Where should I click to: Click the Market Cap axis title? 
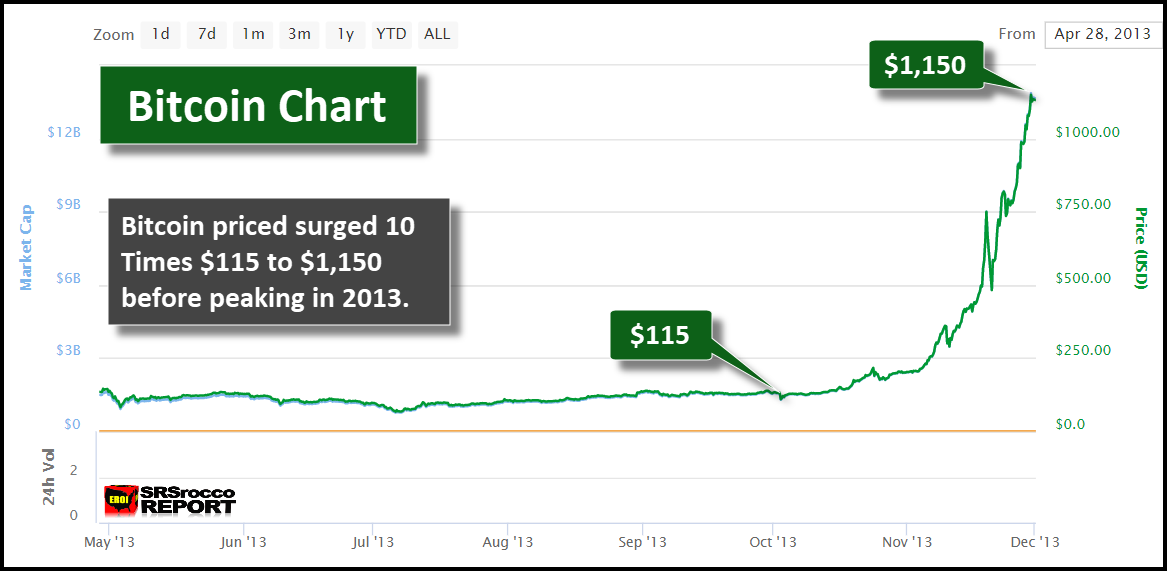pyautogui.click(x=27, y=247)
